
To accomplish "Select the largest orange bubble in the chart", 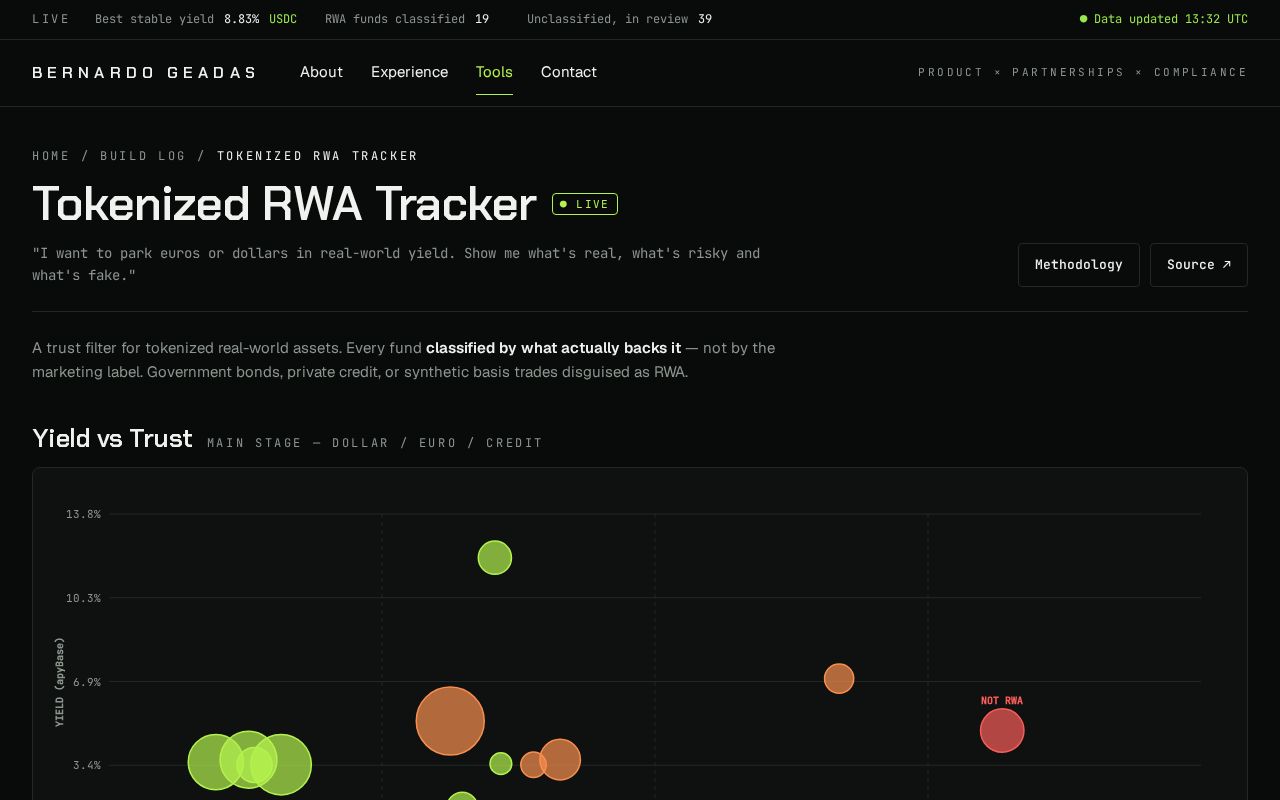I will pyautogui.click(x=450, y=721).
